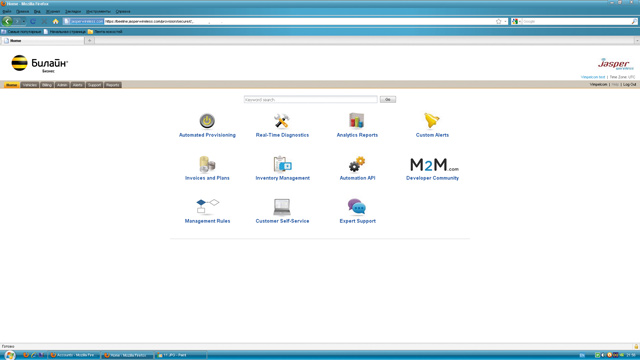Open the Начальная страница bookmark
The height and width of the screenshot is (360, 640).
[64, 31]
